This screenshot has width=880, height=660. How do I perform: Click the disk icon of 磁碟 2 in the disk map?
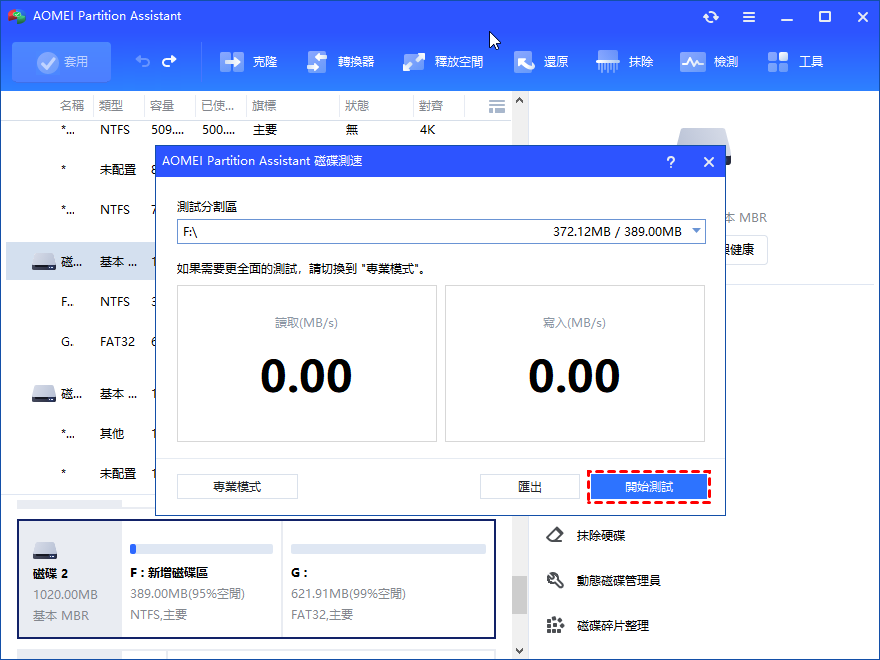45,550
